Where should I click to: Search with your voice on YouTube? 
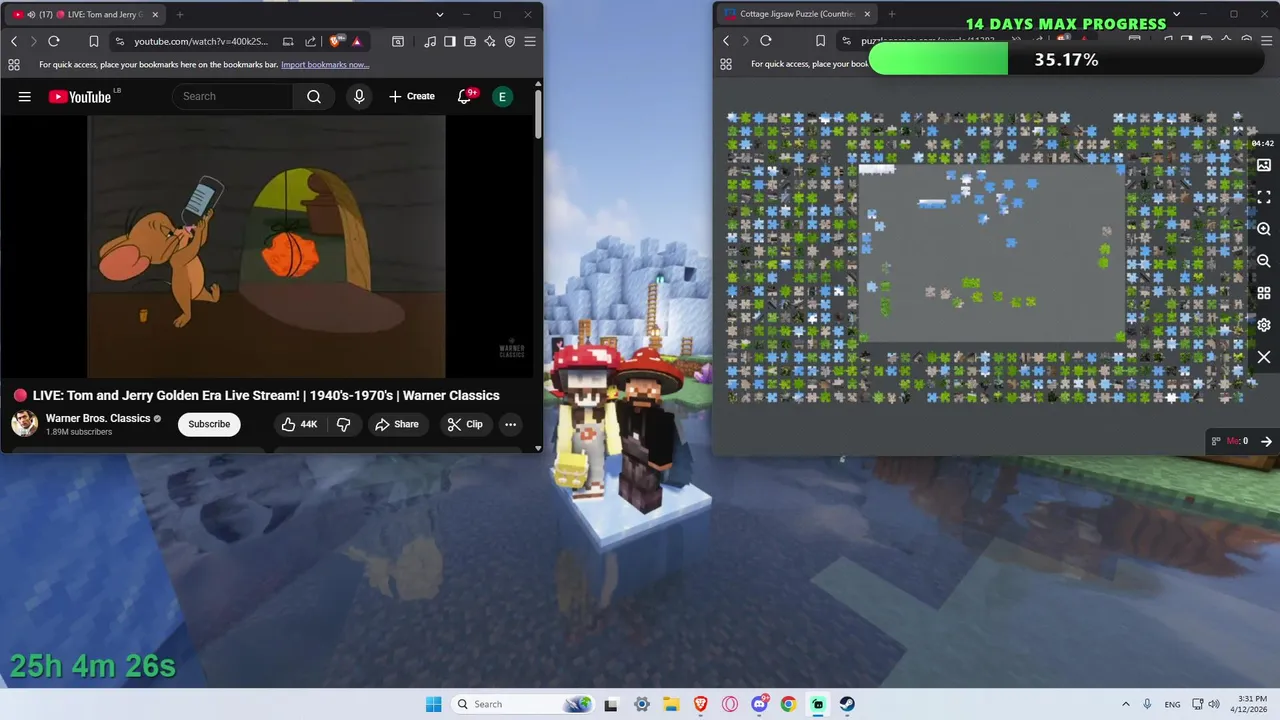click(x=359, y=96)
